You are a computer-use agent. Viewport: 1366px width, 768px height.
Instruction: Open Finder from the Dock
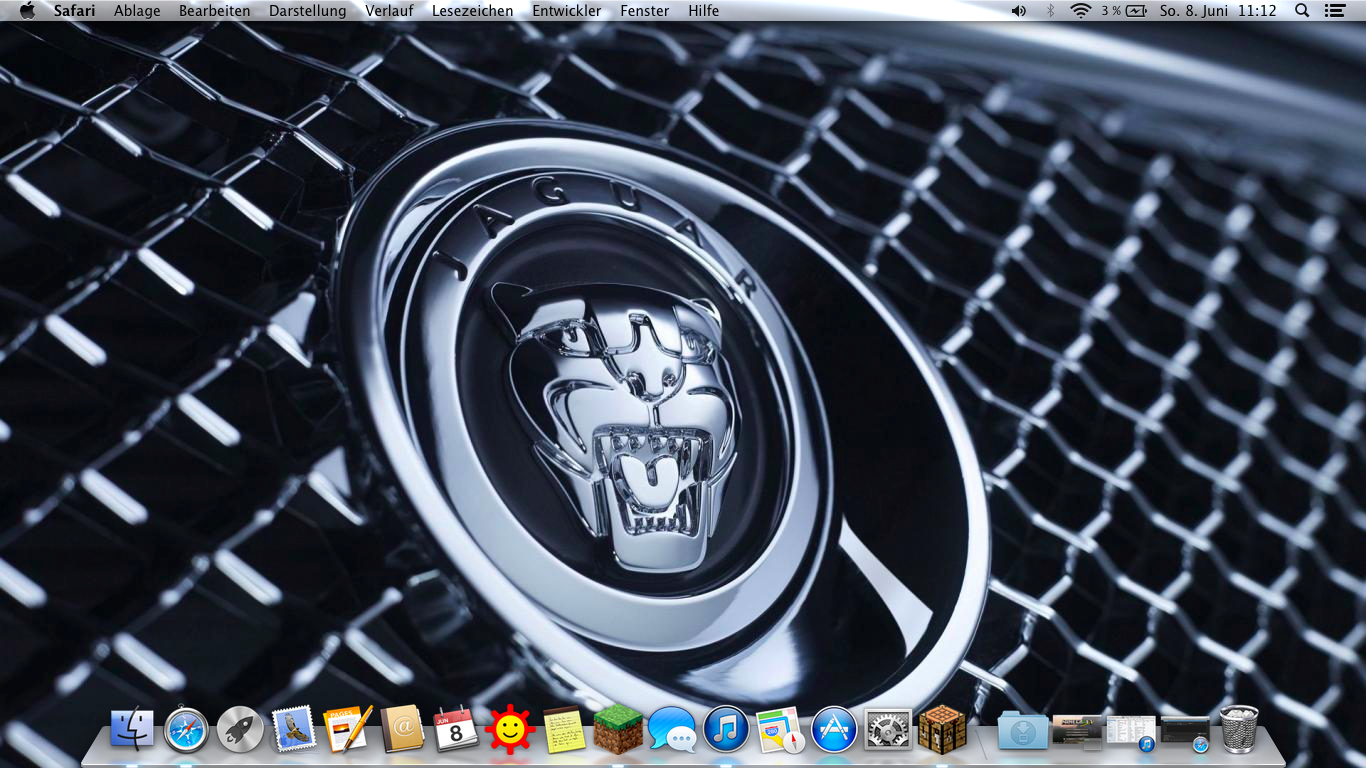tap(132, 729)
